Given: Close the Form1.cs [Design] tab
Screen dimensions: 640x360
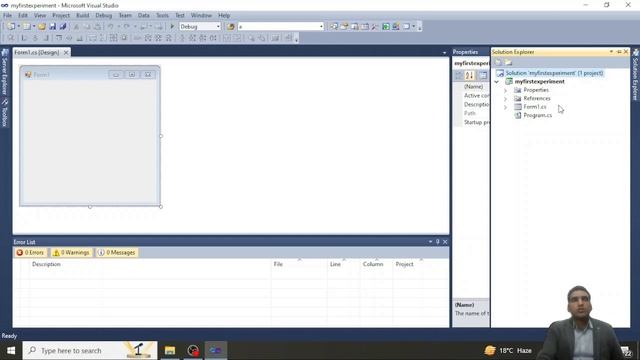Looking at the screenshot, I should 66,53.
